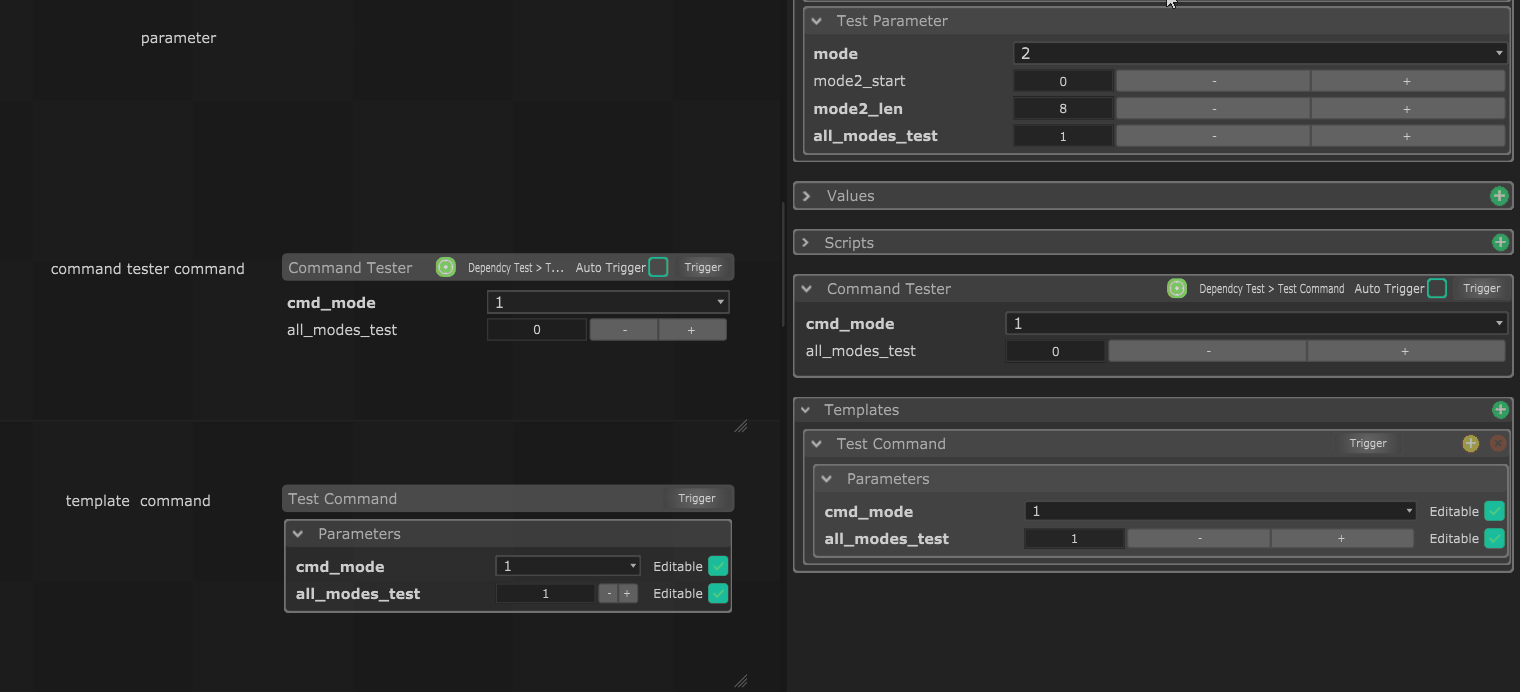Toggle Editable for cmd_mode in Templates panel

(x=1494, y=511)
